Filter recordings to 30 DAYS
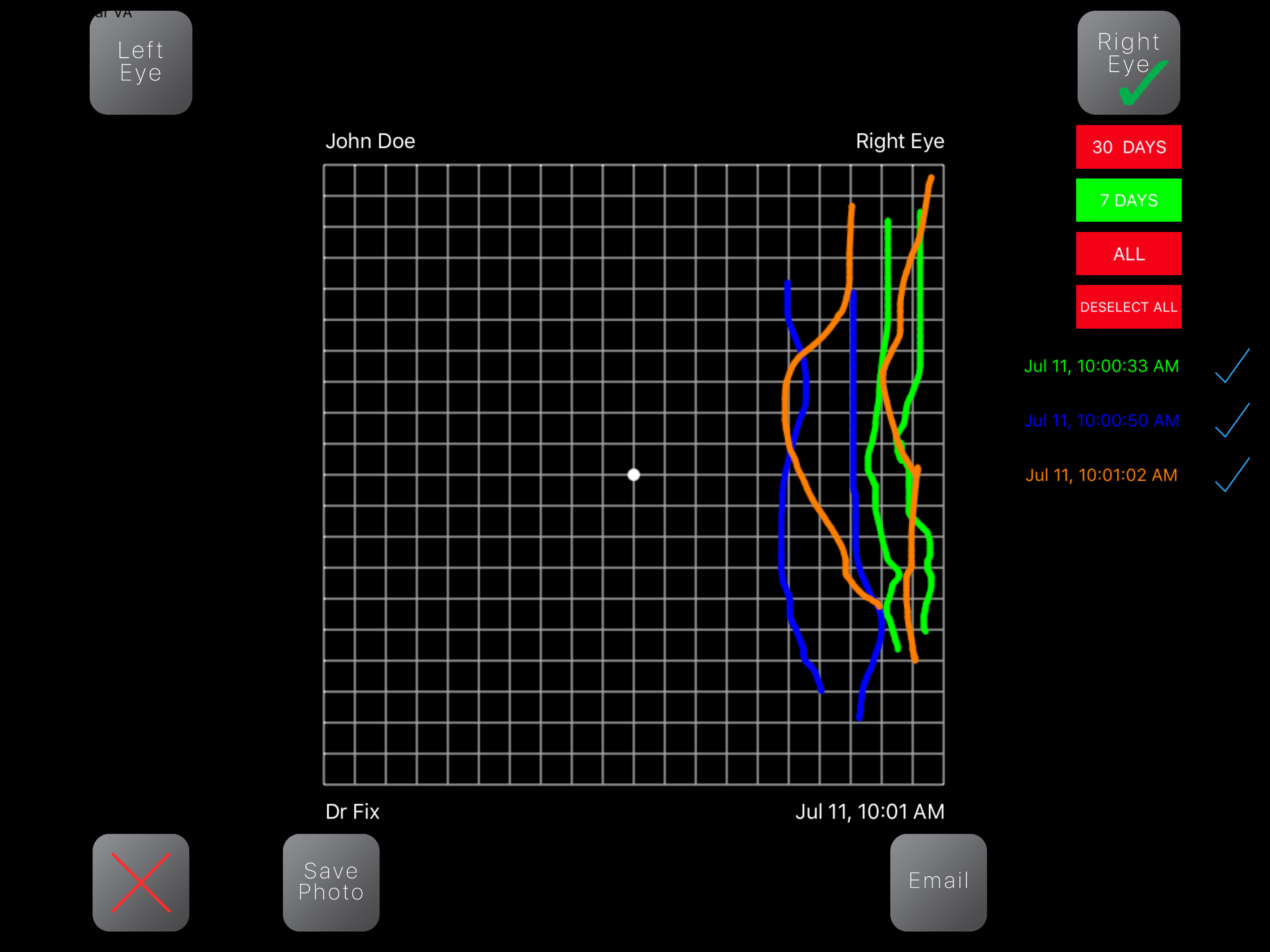The height and width of the screenshot is (952, 1270). point(1128,147)
